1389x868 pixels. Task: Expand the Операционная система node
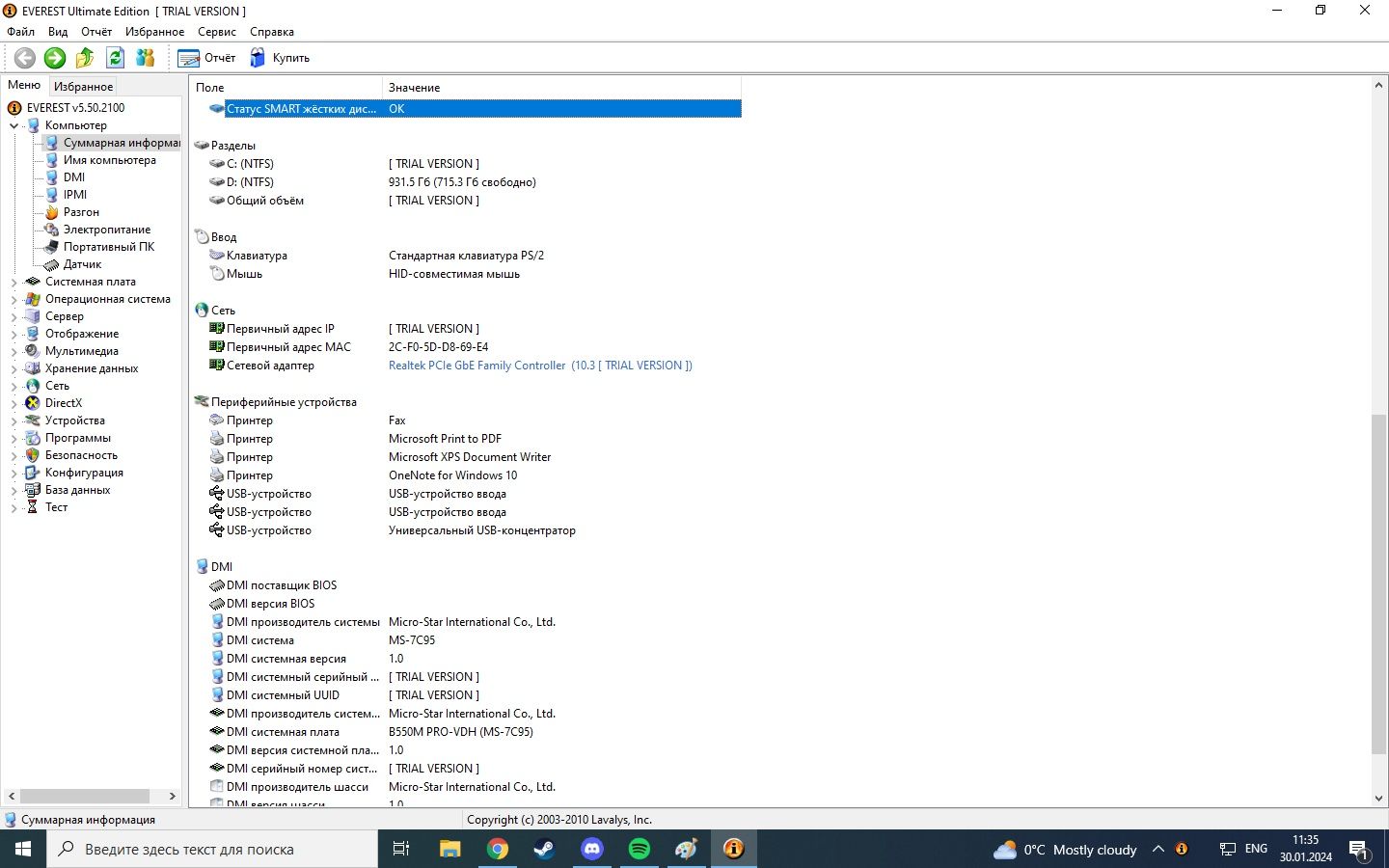[x=14, y=299]
